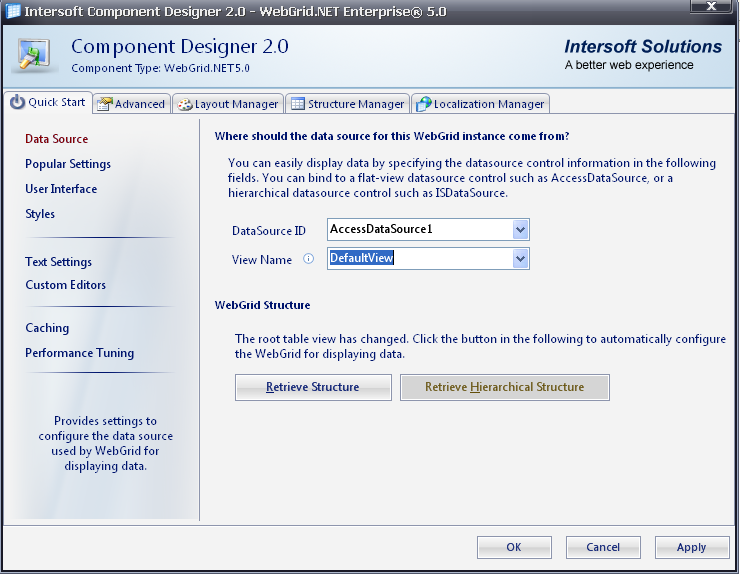Open User Interface settings
Image resolution: width=740 pixels, height=575 pixels.
pyautogui.click(x=61, y=189)
